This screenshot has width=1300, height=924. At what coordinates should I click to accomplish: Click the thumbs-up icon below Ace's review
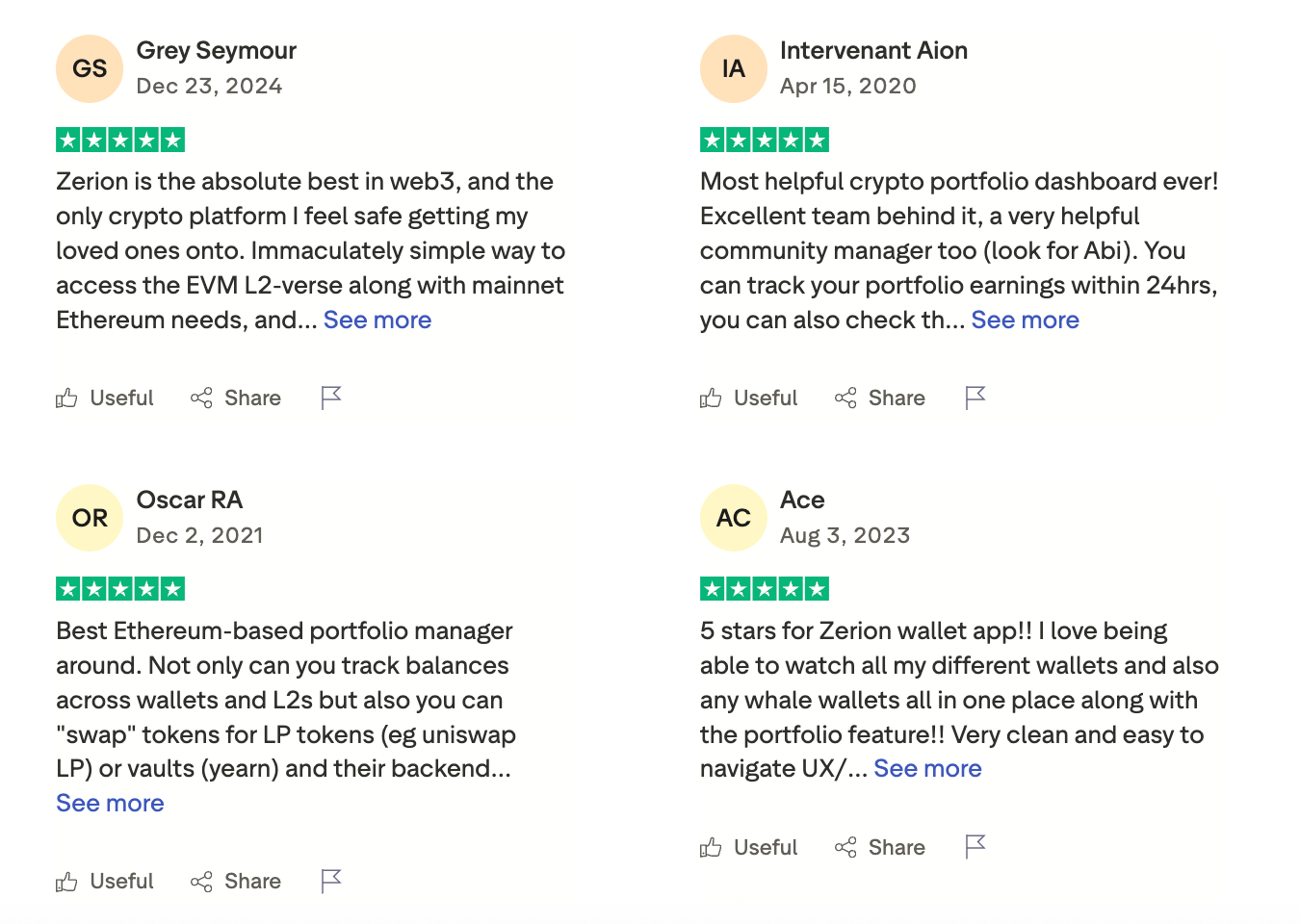click(711, 847)
